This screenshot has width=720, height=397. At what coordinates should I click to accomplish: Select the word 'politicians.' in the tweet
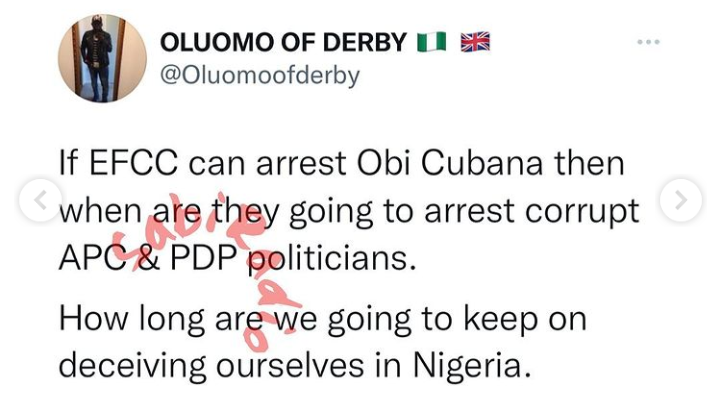pyautogui.click(x=332, y=259)
